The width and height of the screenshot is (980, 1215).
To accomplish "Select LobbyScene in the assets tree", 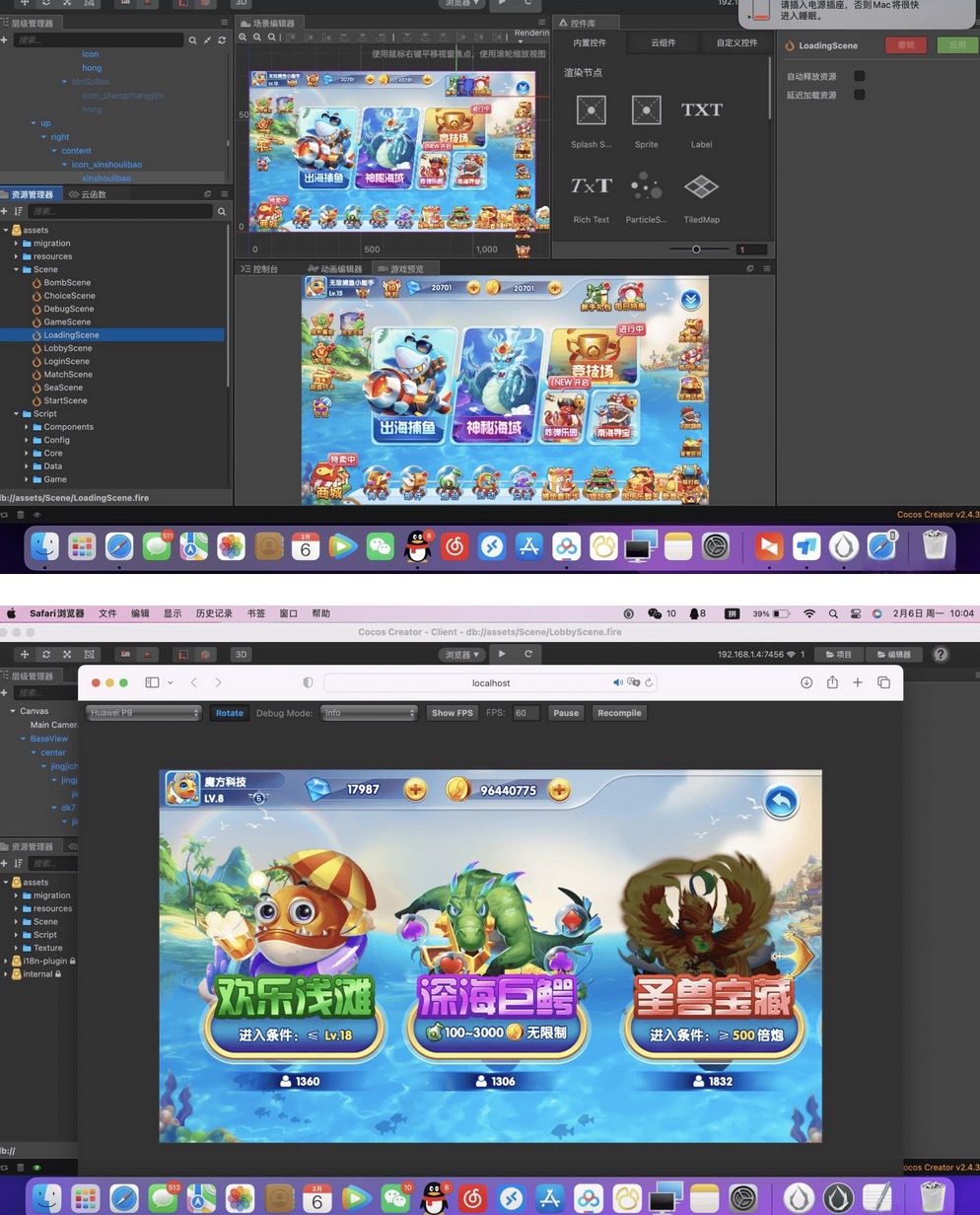I will point(68,348).
